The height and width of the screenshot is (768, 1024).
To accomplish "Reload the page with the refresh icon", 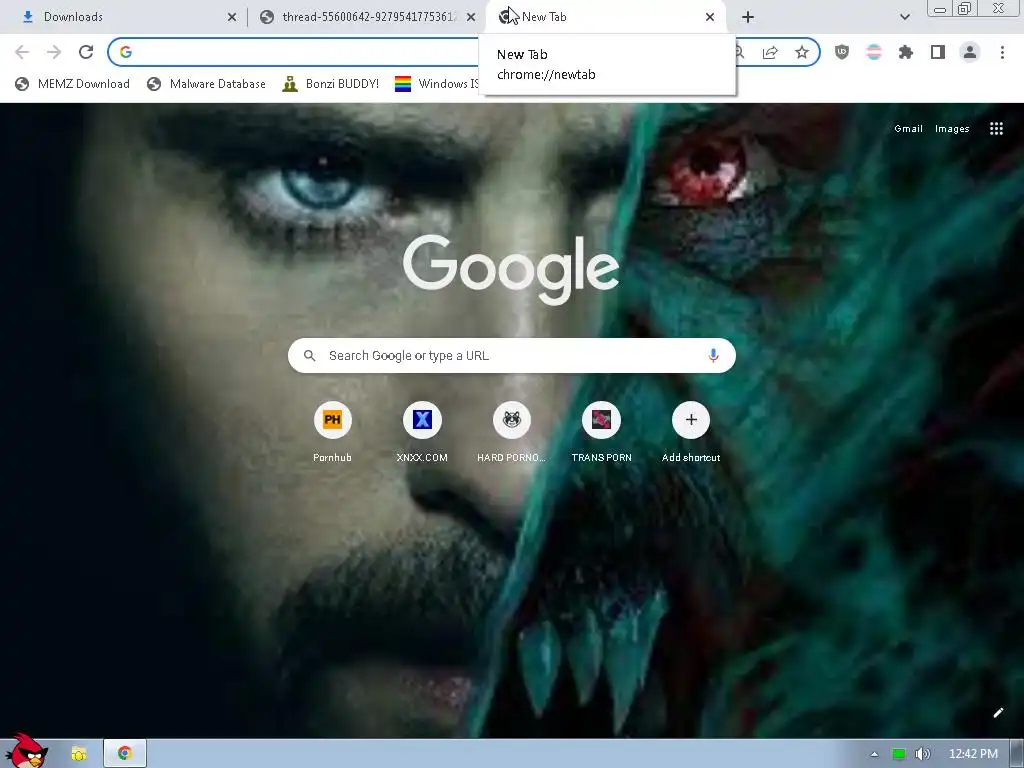I will pos(86,52).
